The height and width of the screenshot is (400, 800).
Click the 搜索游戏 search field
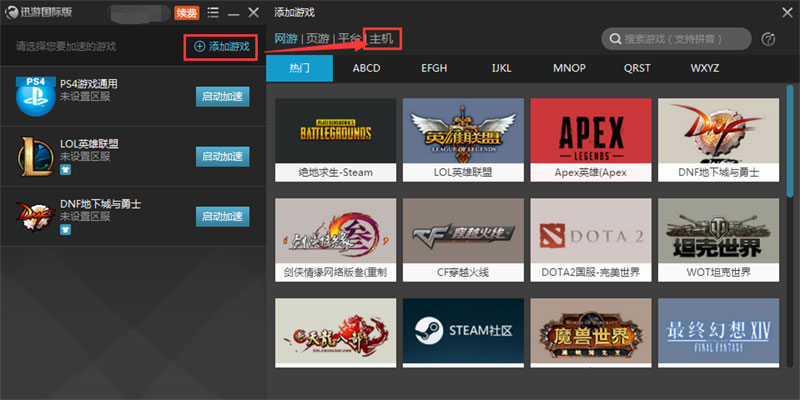tap(676, 39)
